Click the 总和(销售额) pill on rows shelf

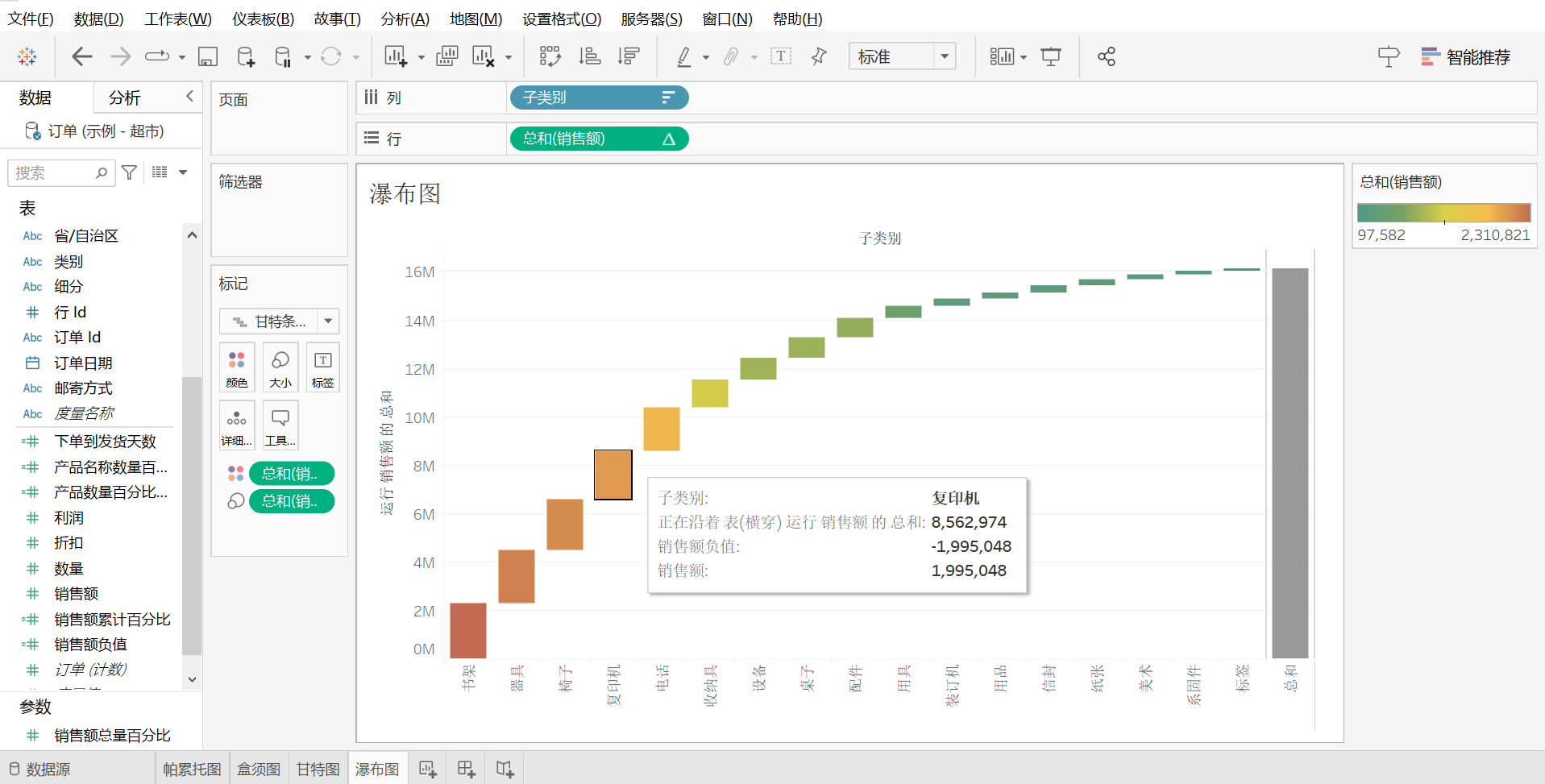coord(599,139)
